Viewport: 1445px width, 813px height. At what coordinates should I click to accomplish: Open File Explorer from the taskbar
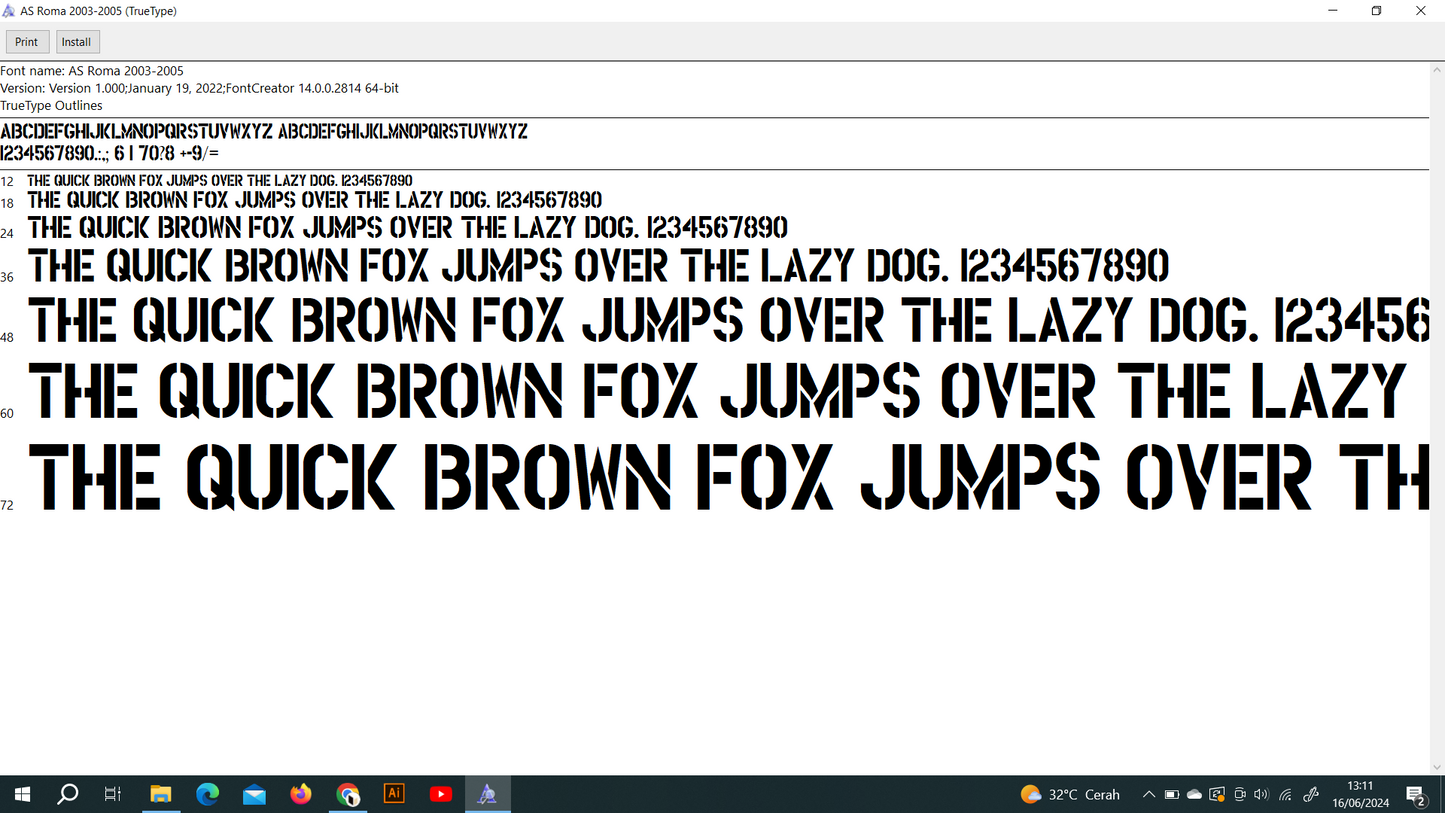(x=161, y=793)
